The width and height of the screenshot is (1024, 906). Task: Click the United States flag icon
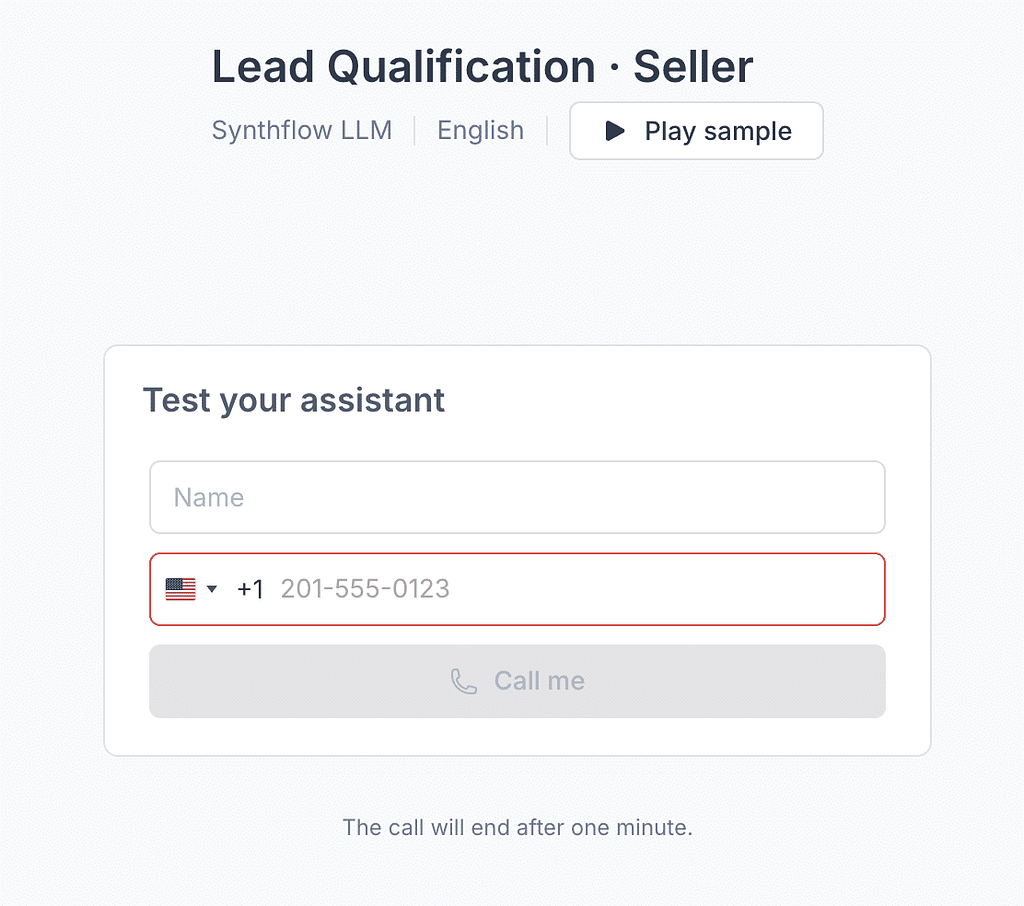click(x=180, y=589)
